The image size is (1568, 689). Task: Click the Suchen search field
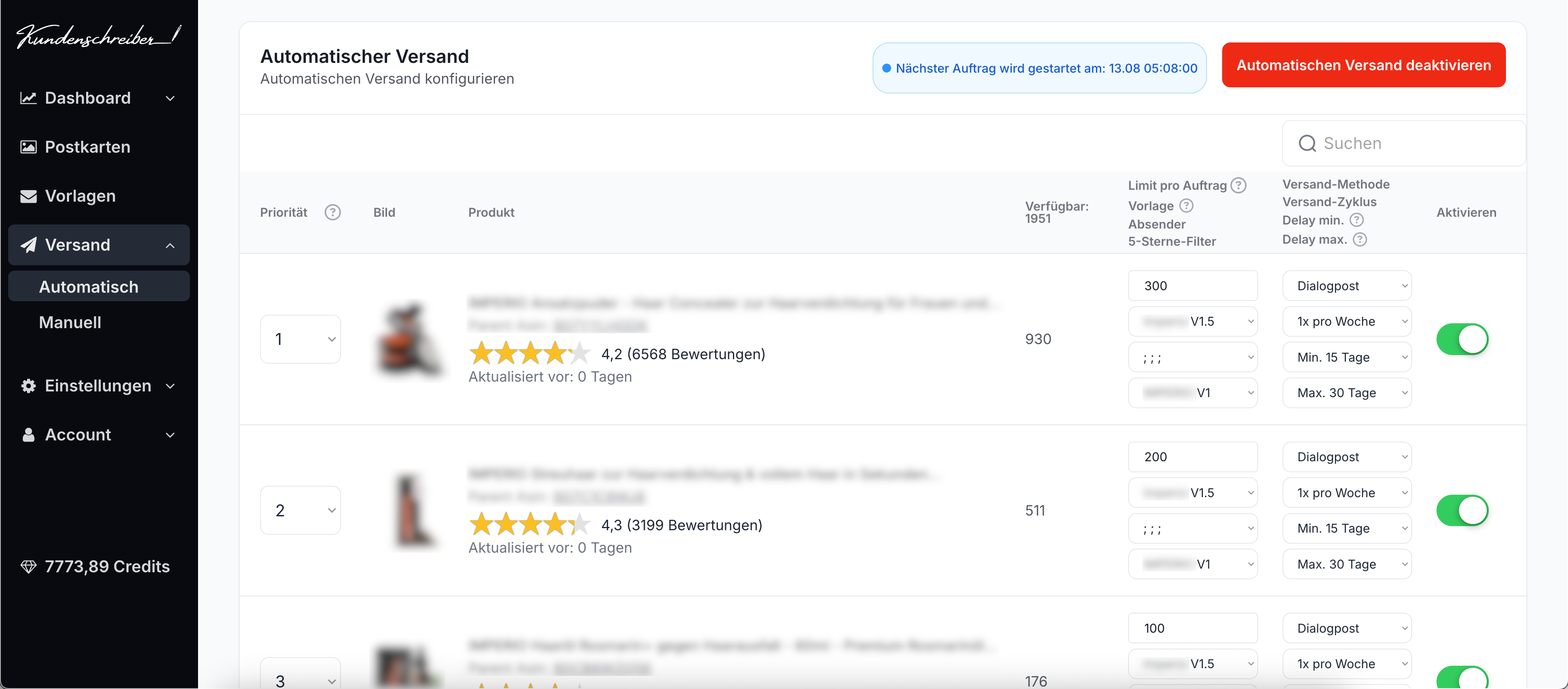(x=1404, y=144)
